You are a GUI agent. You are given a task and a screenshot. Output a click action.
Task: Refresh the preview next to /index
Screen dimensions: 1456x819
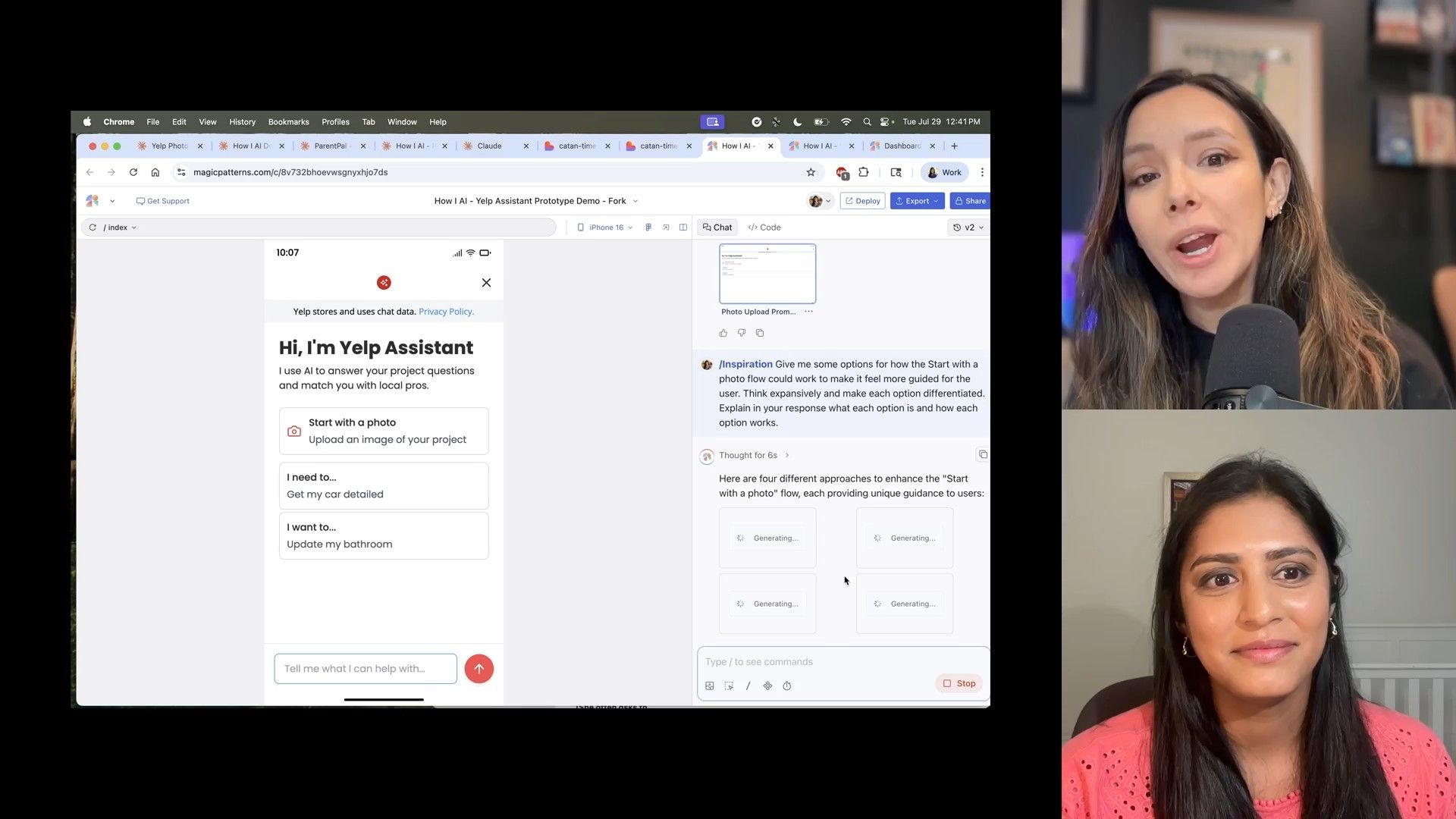point(93,227)
